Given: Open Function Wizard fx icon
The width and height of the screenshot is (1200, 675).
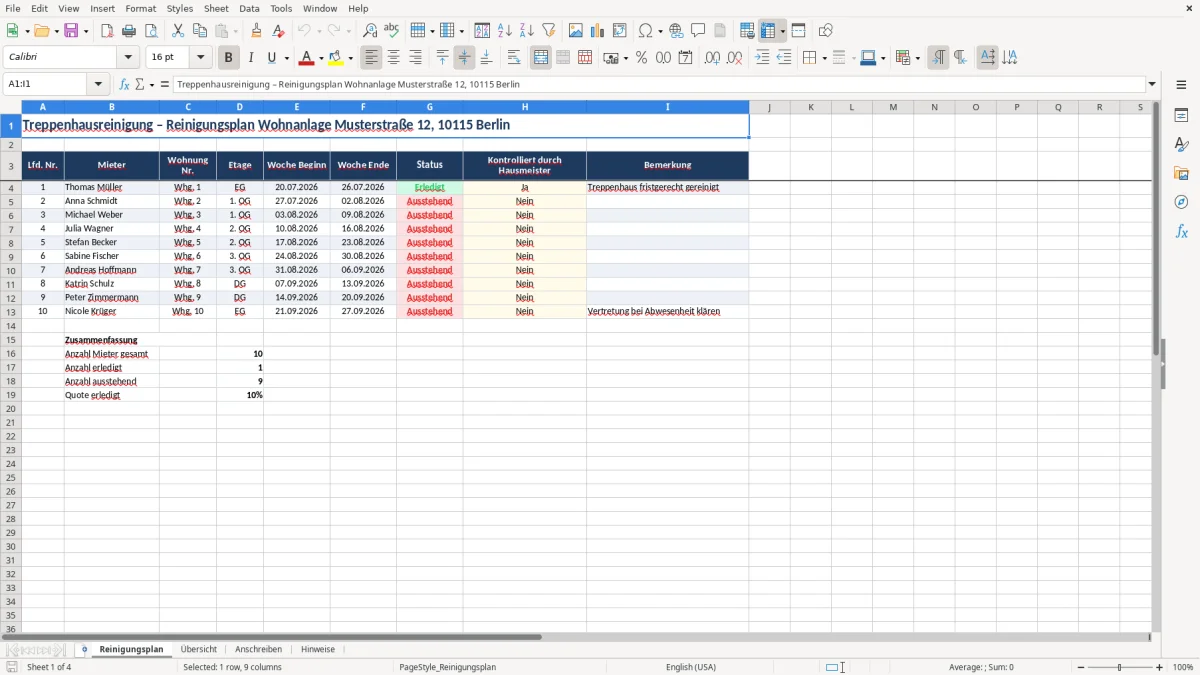Looking at the screenshot, I should (x=124, y=85).
